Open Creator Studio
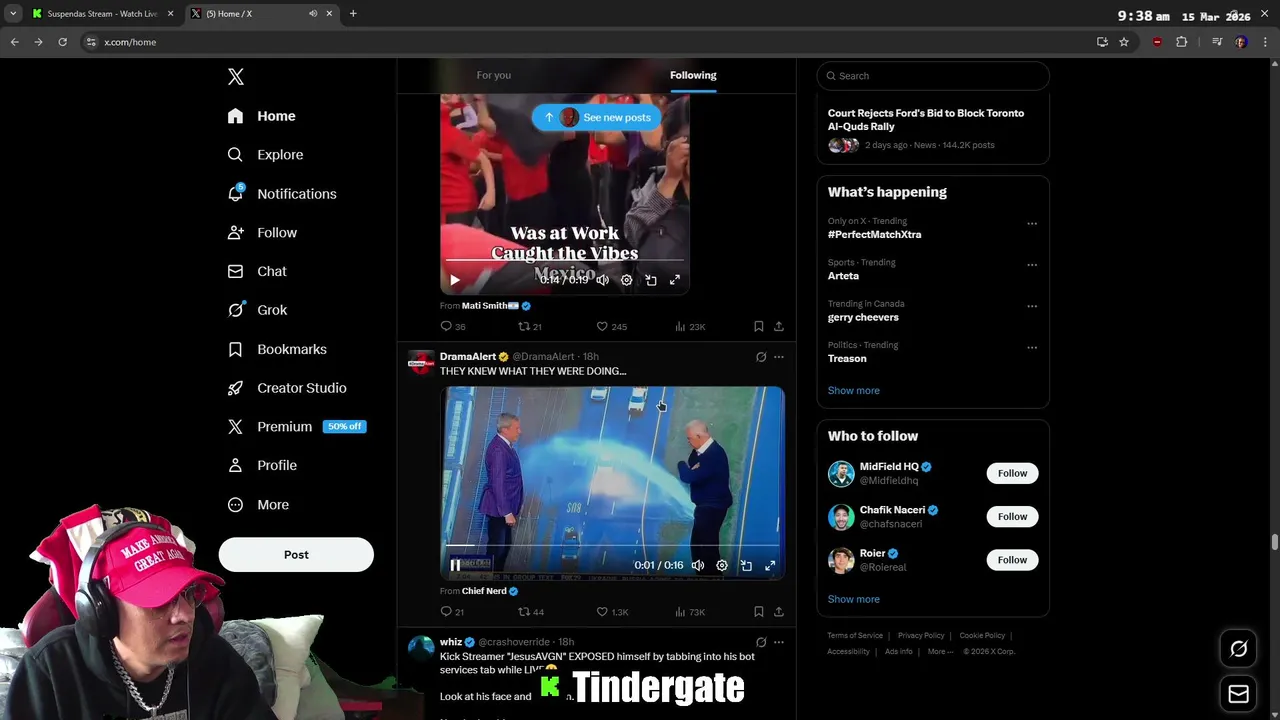This screenshot has width=1280, height=720. tap(287, 388)
